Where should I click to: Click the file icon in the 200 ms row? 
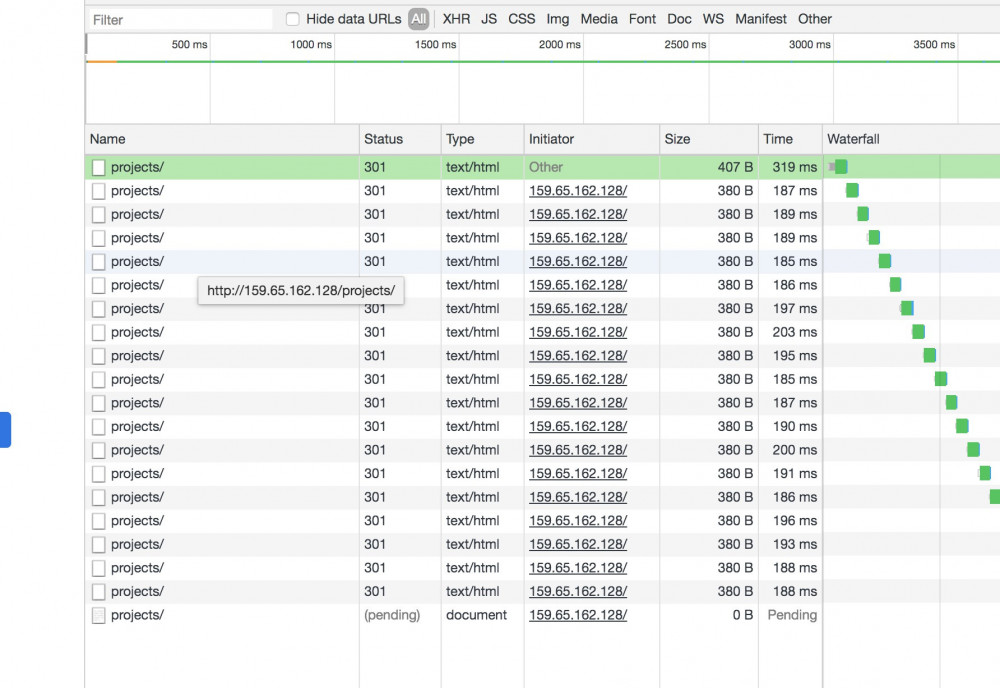98,451
